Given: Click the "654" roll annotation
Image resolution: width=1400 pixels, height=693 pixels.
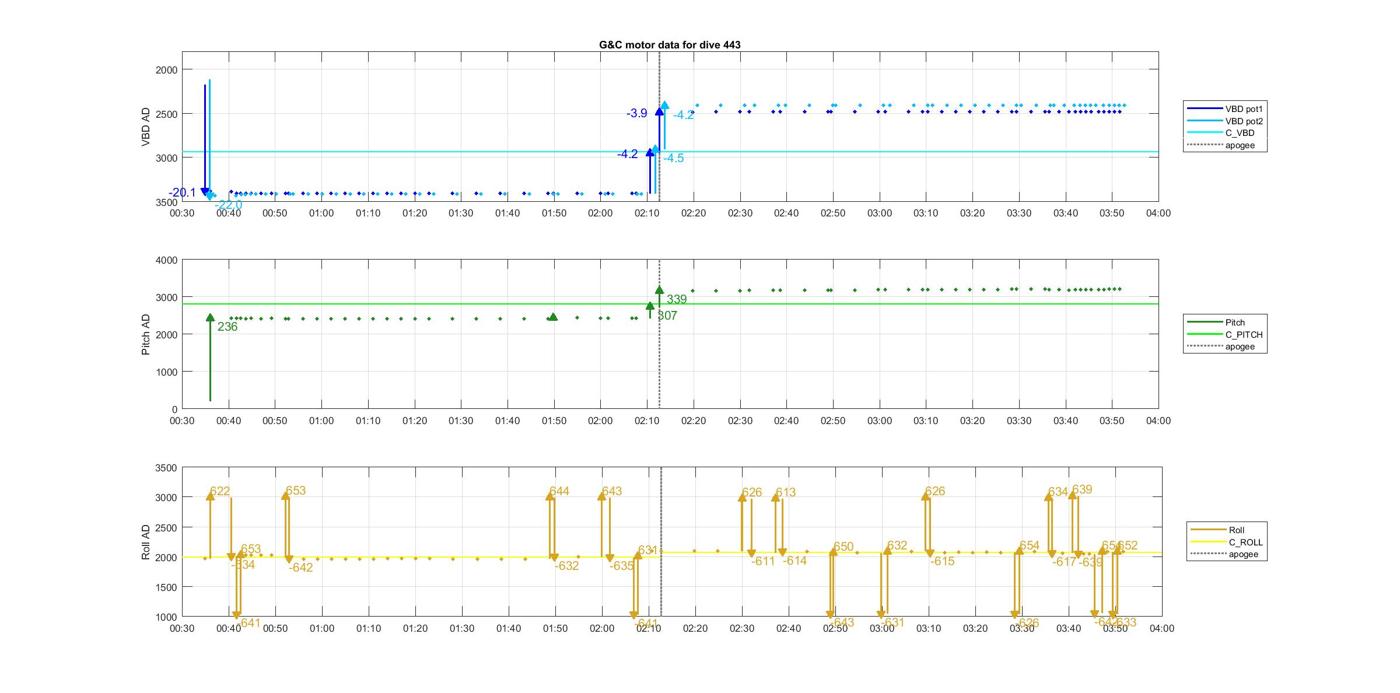Looking at the screenshot, I should point(1030,546).
